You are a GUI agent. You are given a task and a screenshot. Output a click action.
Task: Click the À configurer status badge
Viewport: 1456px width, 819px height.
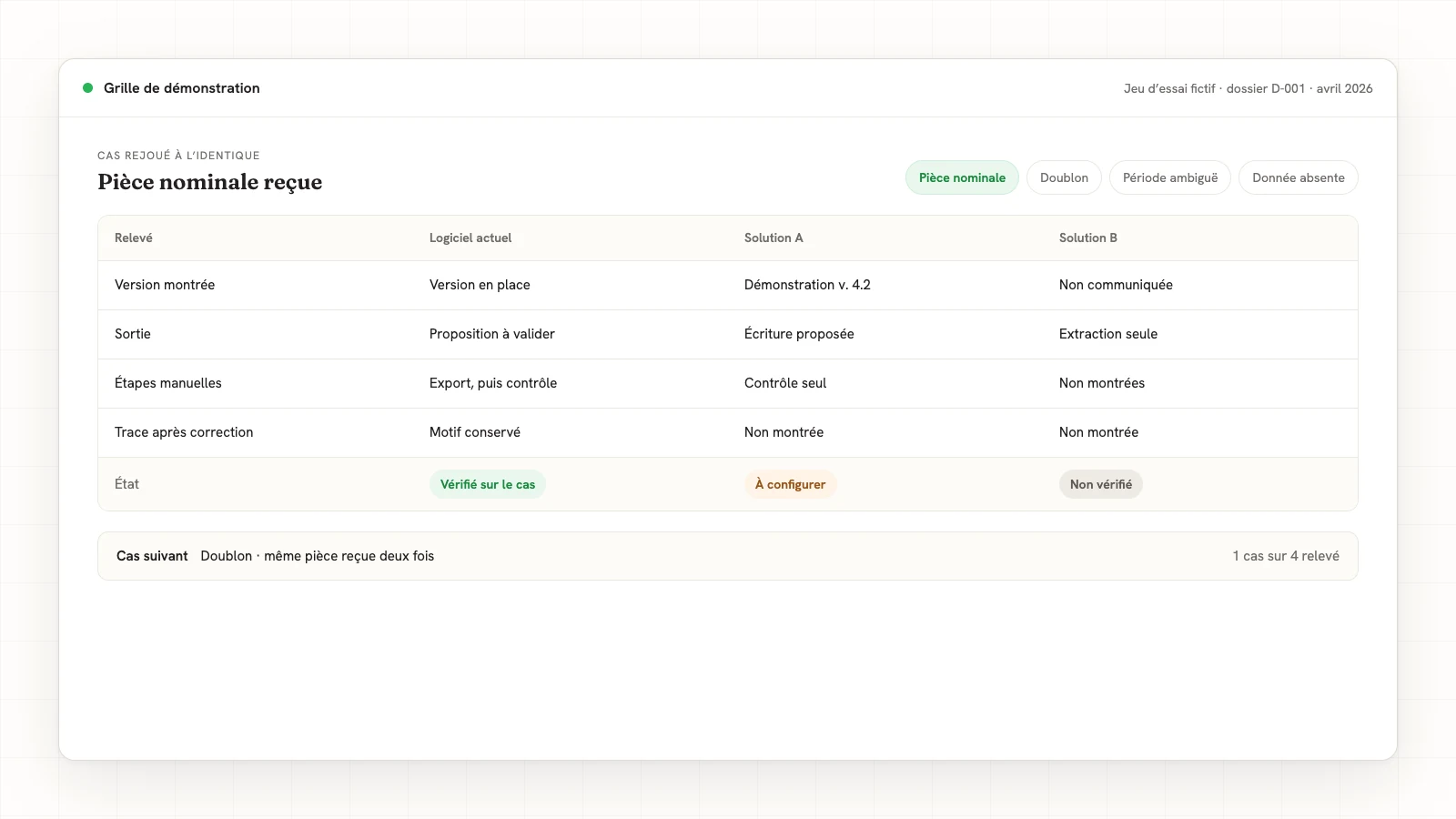[790, 484]
